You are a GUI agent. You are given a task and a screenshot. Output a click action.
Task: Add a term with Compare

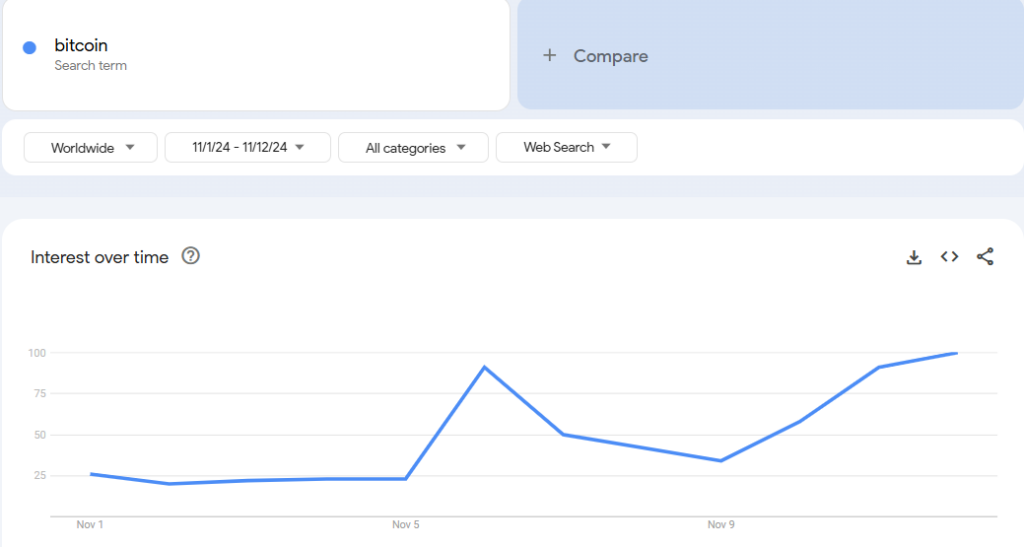771,55
